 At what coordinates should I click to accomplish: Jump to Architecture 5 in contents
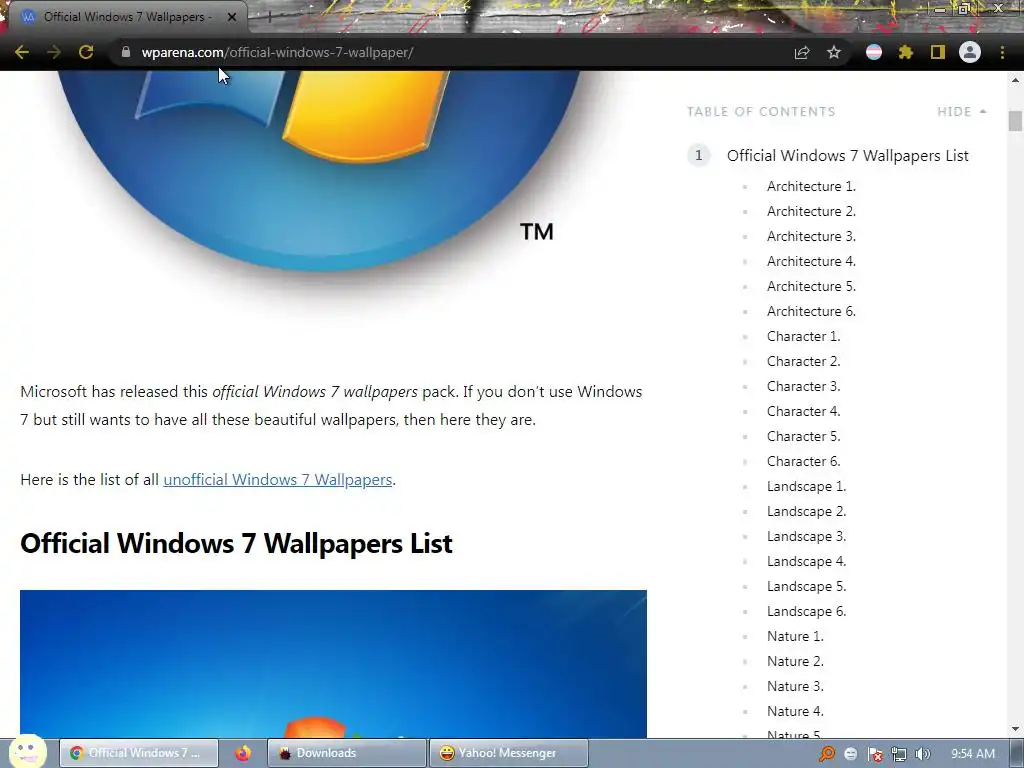point(811,286)
